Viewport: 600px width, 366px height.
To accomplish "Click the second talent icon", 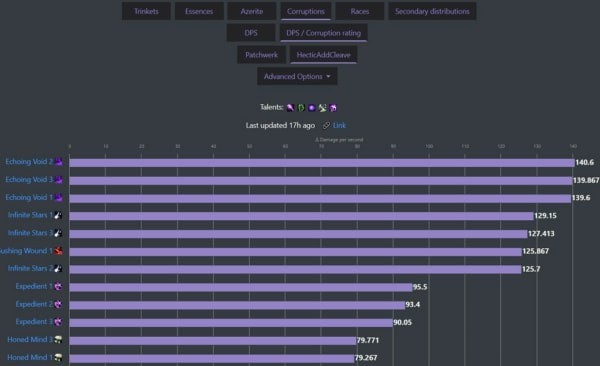I will (x=301, y=108).
